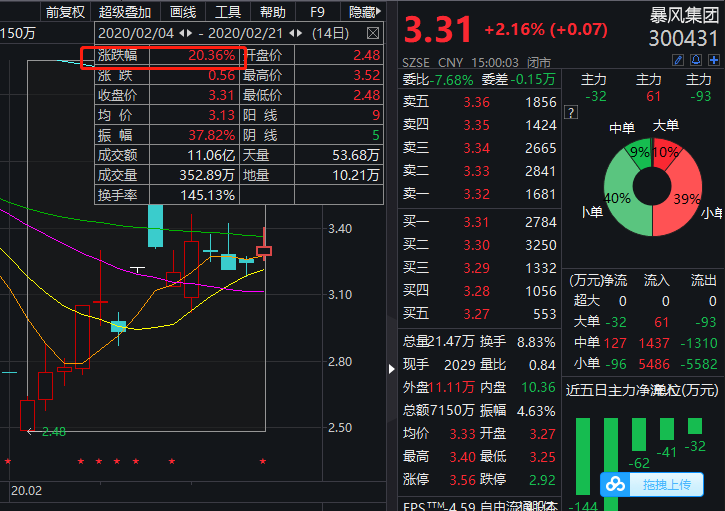
Task: Click the stock code 300431
Action: pyautogui.click(x=684, y=38)
